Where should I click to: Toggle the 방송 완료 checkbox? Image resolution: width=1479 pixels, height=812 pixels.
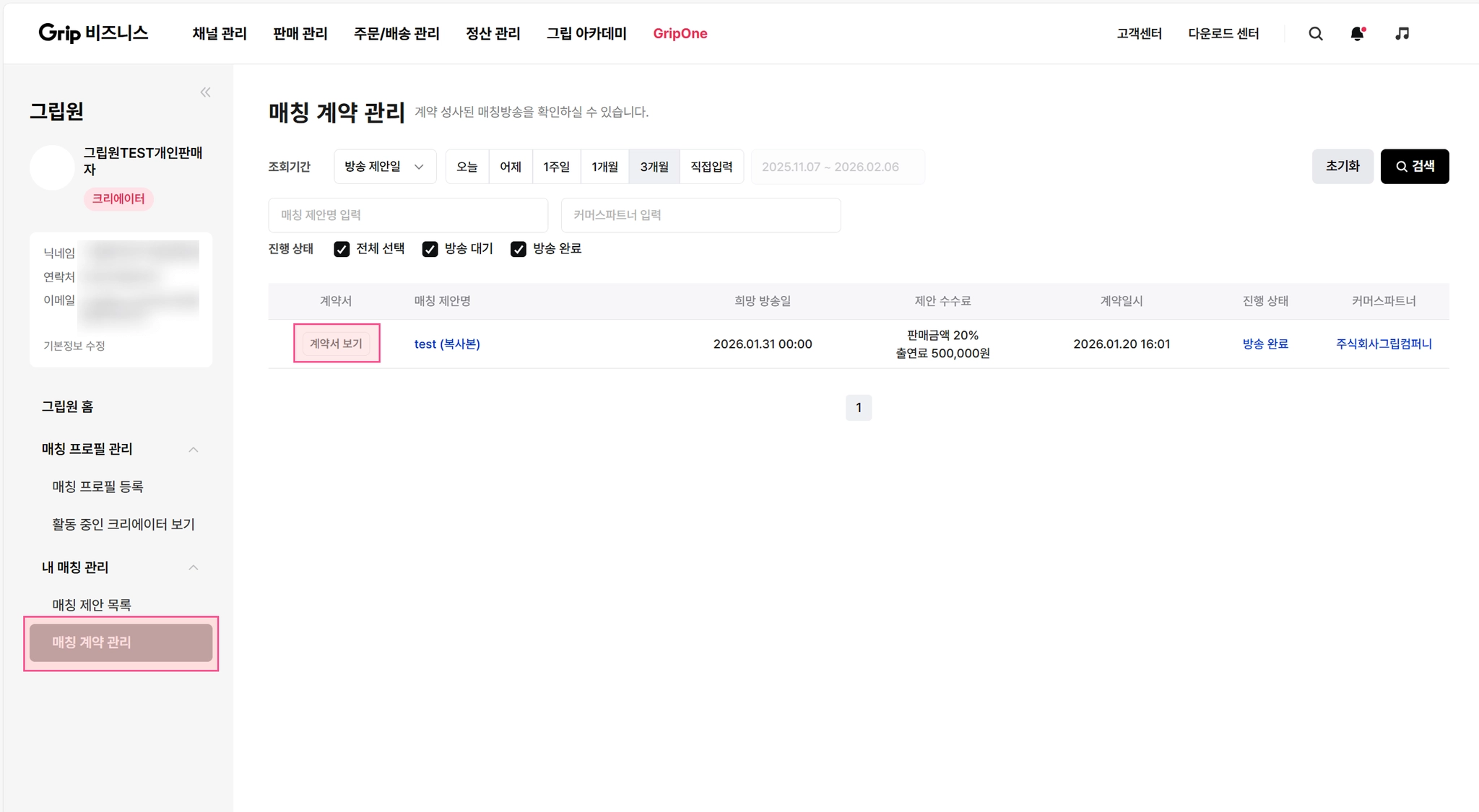click(x=518, y=249)
